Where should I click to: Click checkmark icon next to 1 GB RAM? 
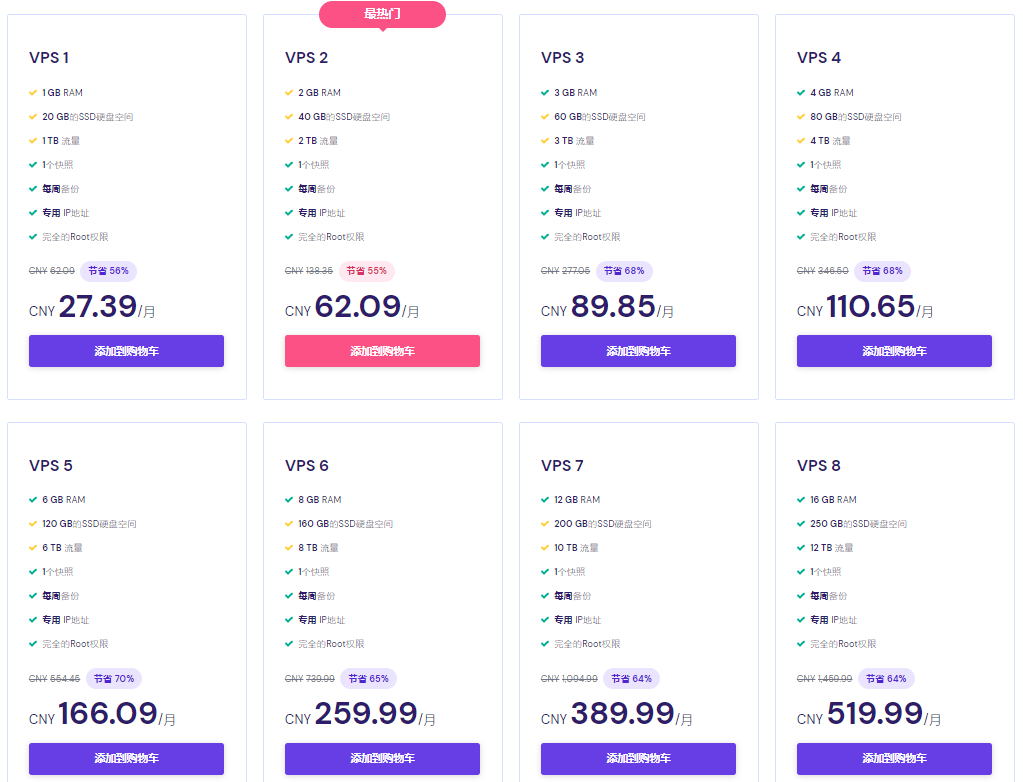click(33, 93)
